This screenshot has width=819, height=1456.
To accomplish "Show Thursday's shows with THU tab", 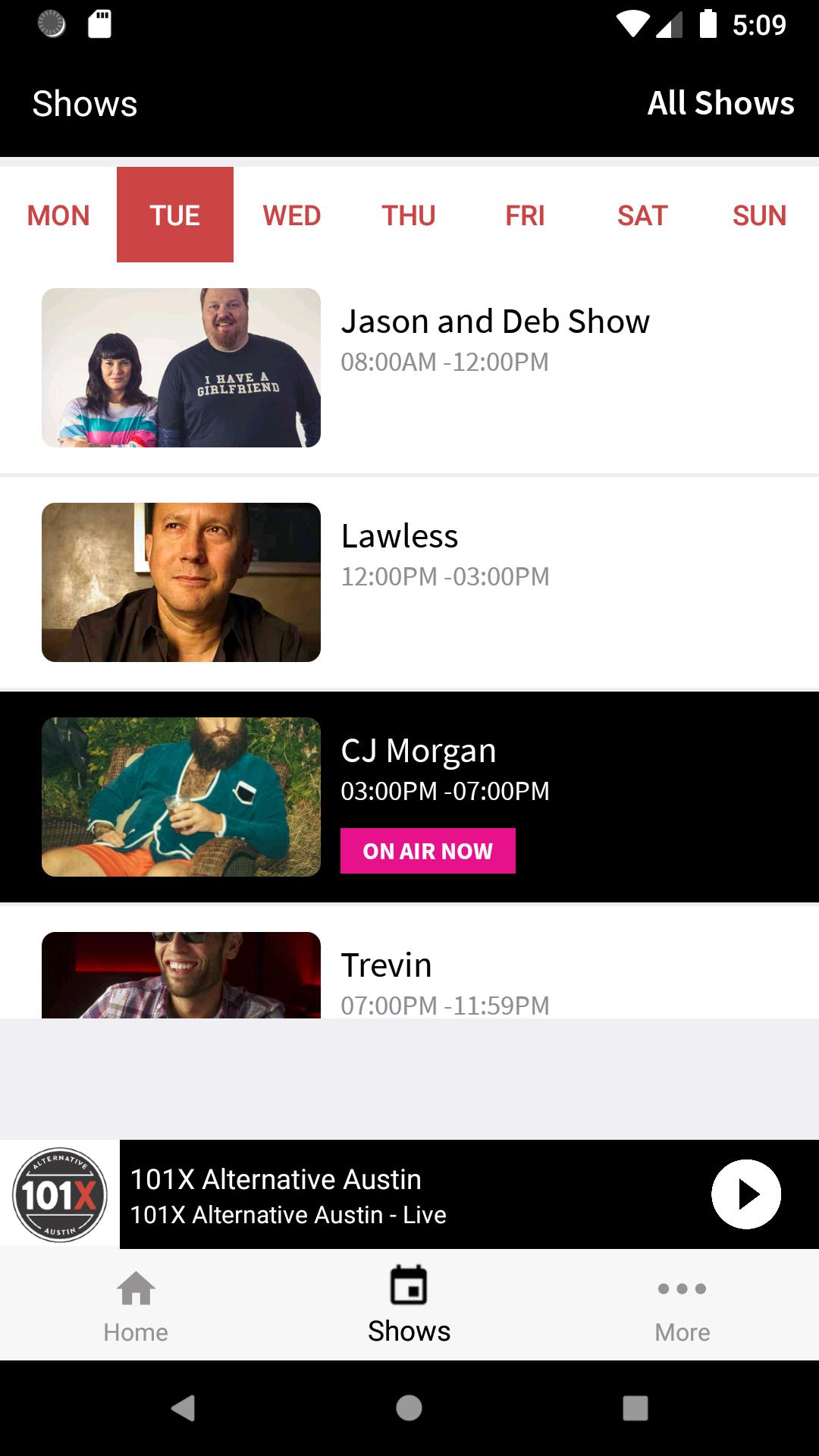I will tap(409, 215).
